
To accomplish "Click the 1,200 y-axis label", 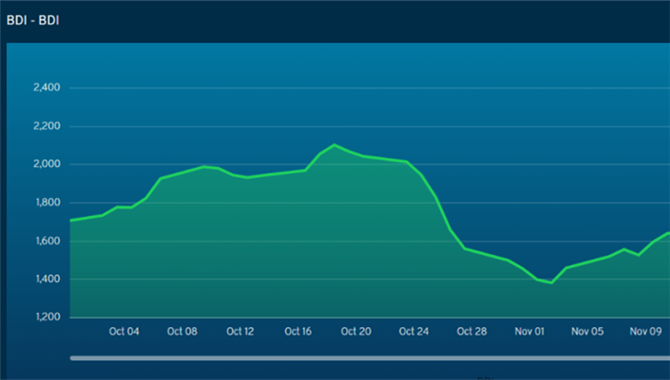I will pyautogui.click(x=47, y=317).
